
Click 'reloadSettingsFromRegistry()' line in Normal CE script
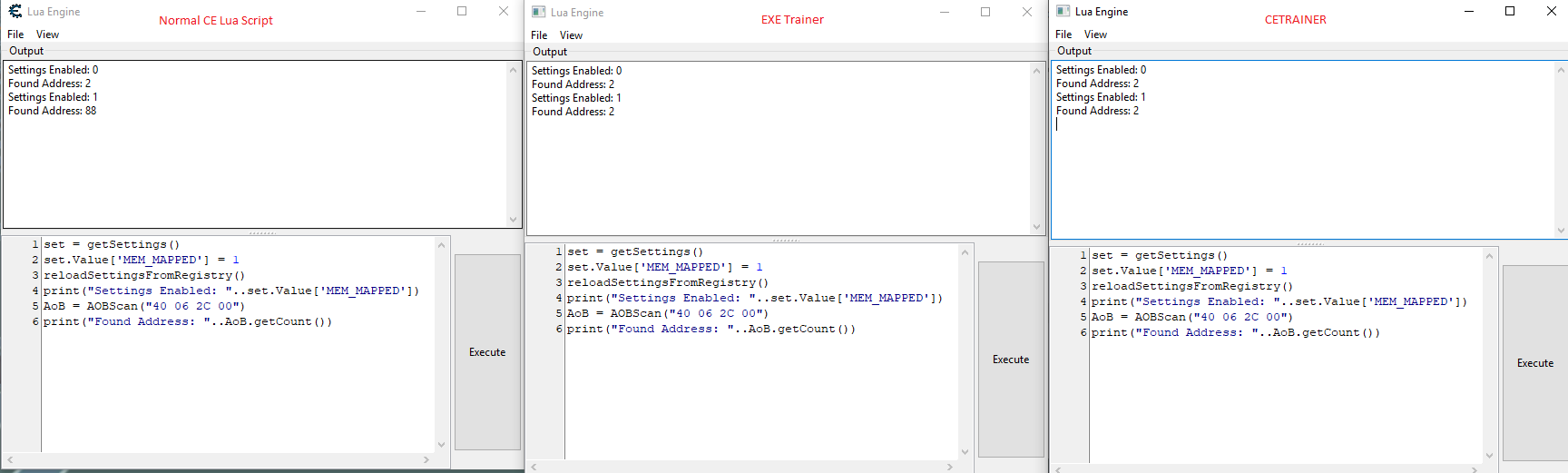pos(144,276)
